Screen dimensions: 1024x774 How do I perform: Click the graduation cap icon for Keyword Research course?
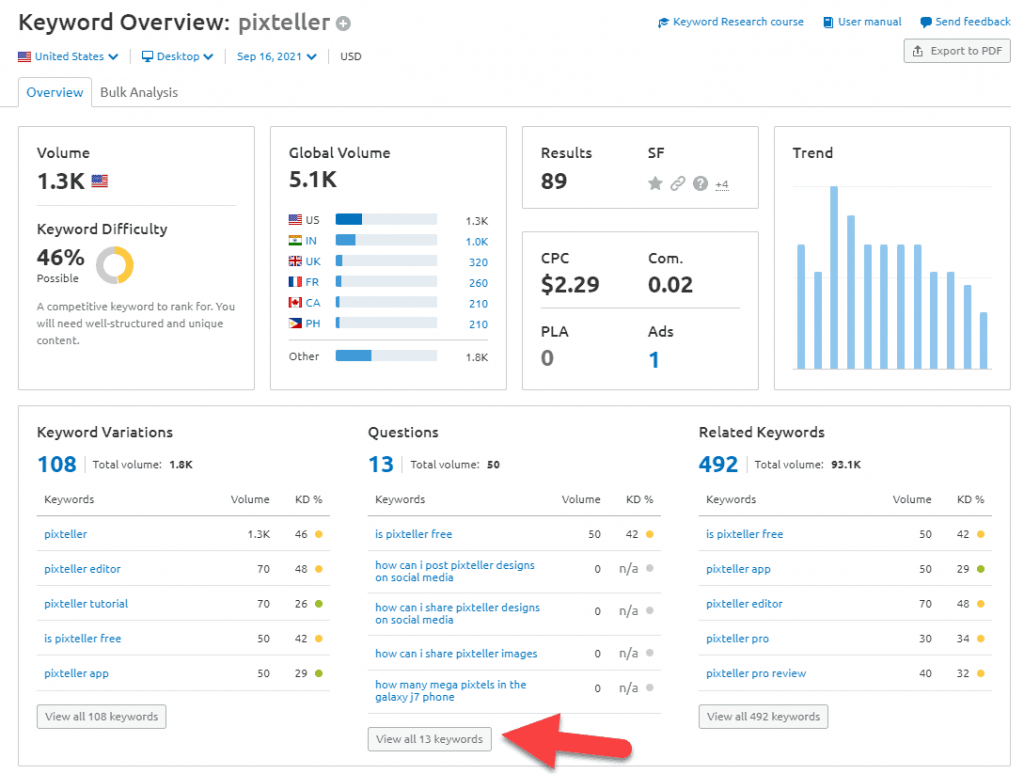663,22
